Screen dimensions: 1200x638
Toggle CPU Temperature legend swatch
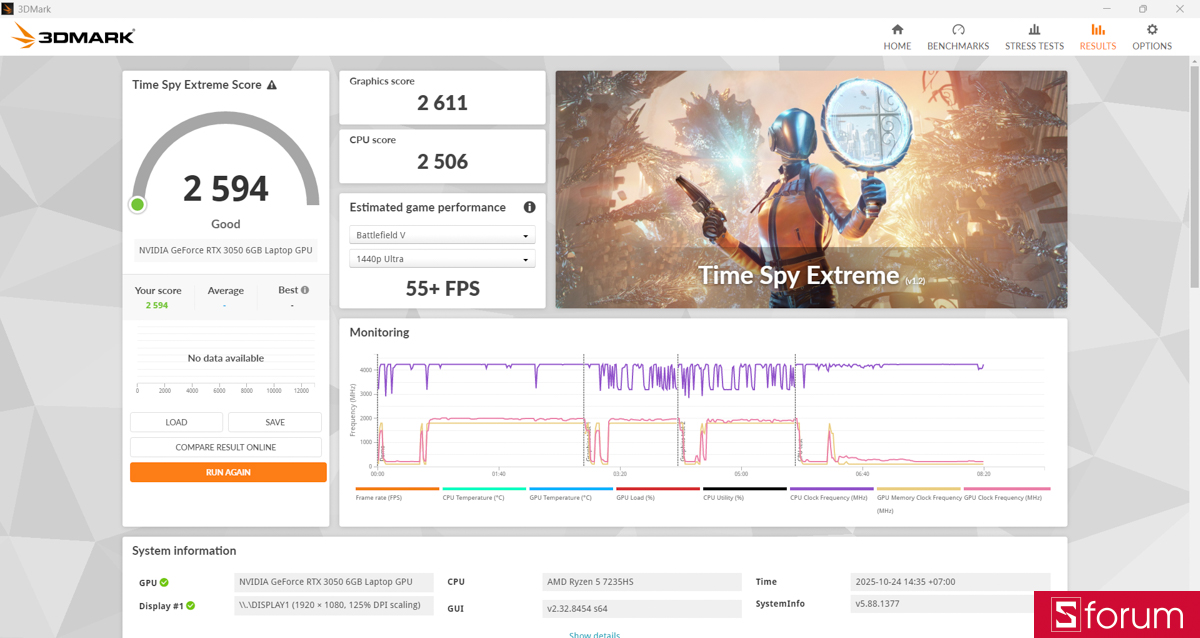click(x=484, y=489)
